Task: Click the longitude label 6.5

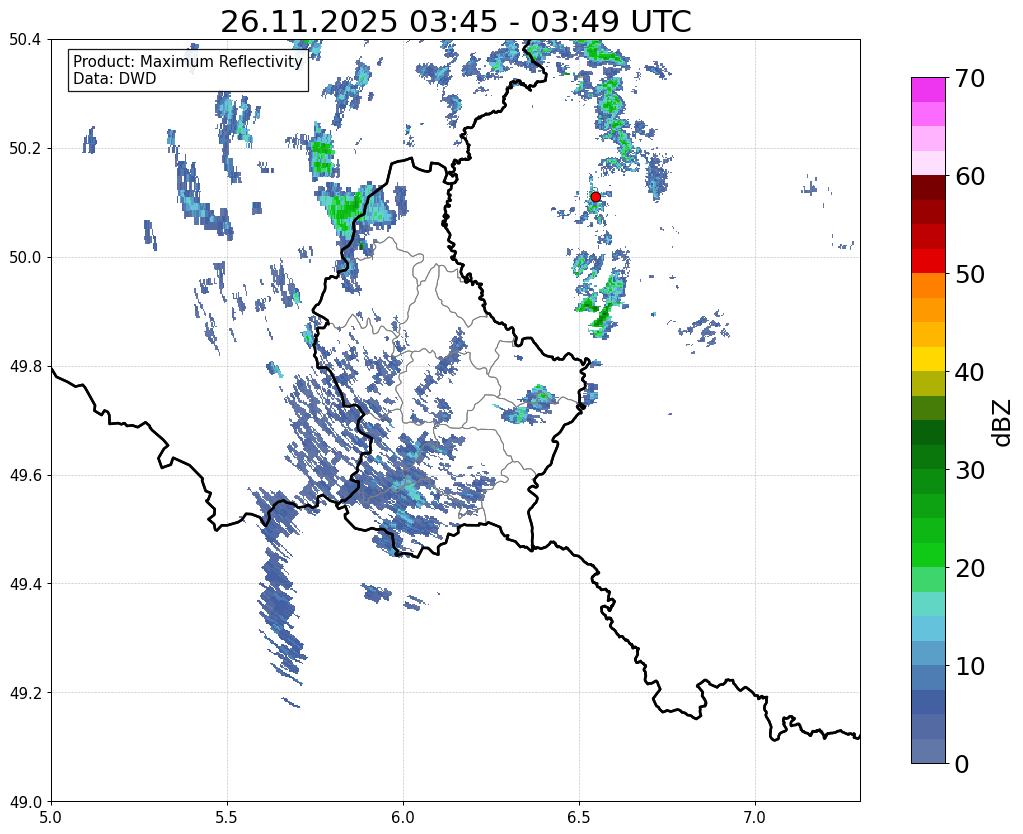Action: [x=579, y=817]
